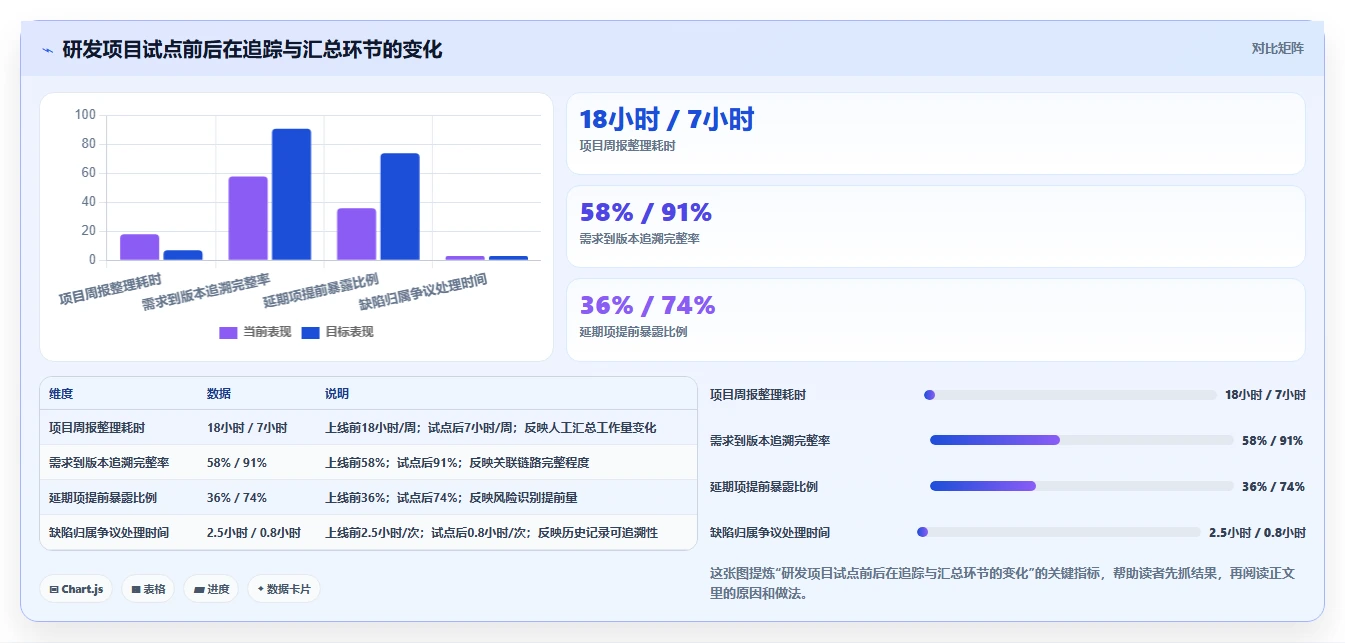This screenshot has width=1345, height=643.
Task: Click table cell 上线前58%；试点后91%
Action: (457, 462)
